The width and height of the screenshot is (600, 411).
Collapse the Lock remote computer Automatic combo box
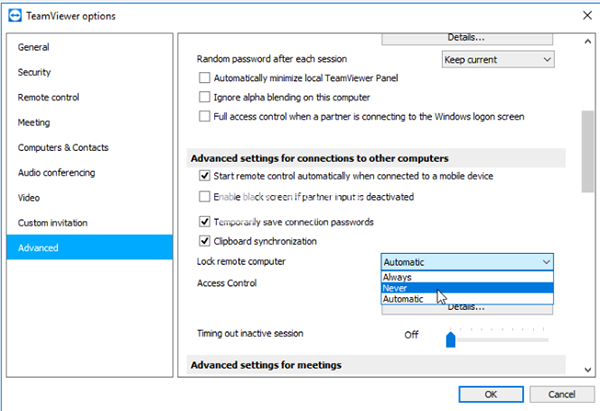pos(467,262)
